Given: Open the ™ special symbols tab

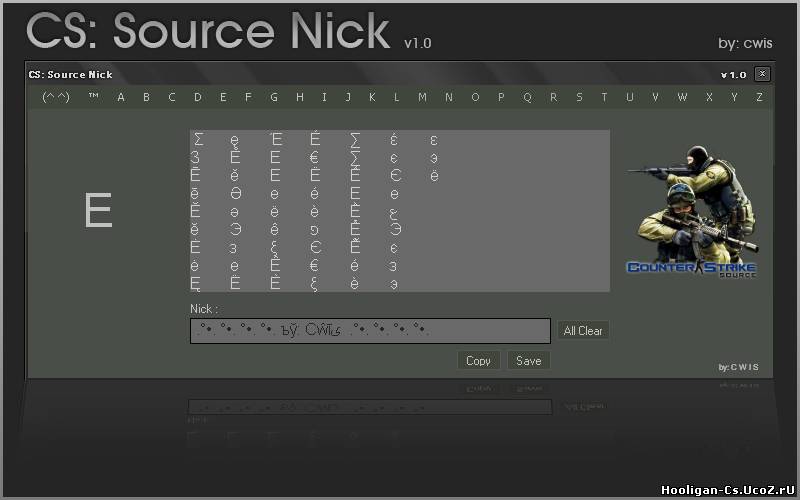Looking at the screenshot, I should 93,96.
